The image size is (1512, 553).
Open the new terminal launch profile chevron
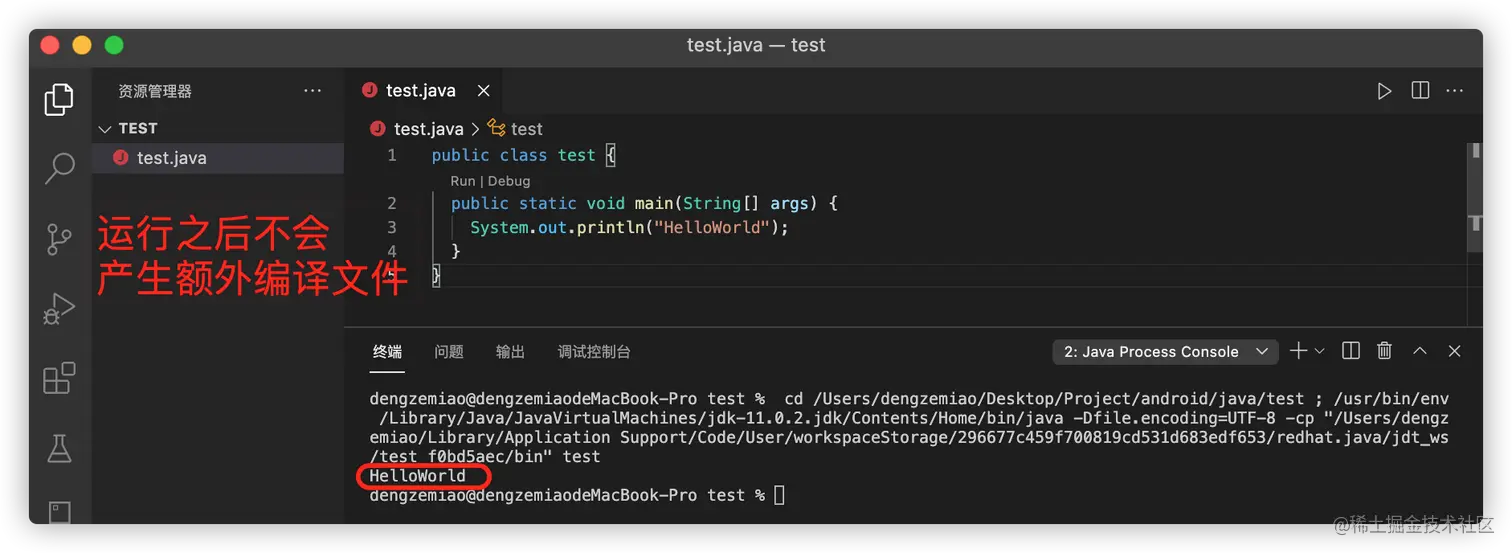tap(1319, 351)
